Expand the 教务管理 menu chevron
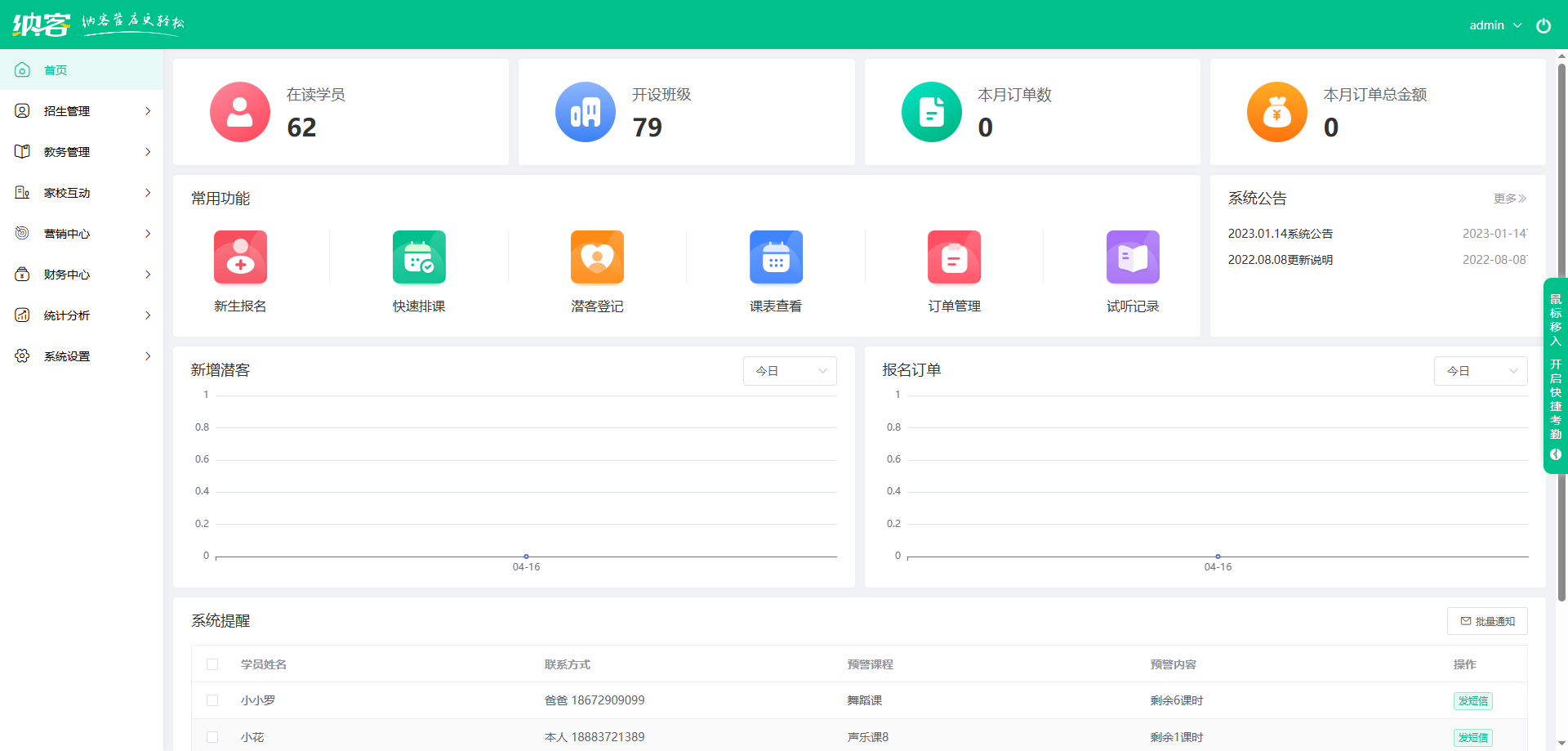 pyautogui.click(x=148, y=152)
